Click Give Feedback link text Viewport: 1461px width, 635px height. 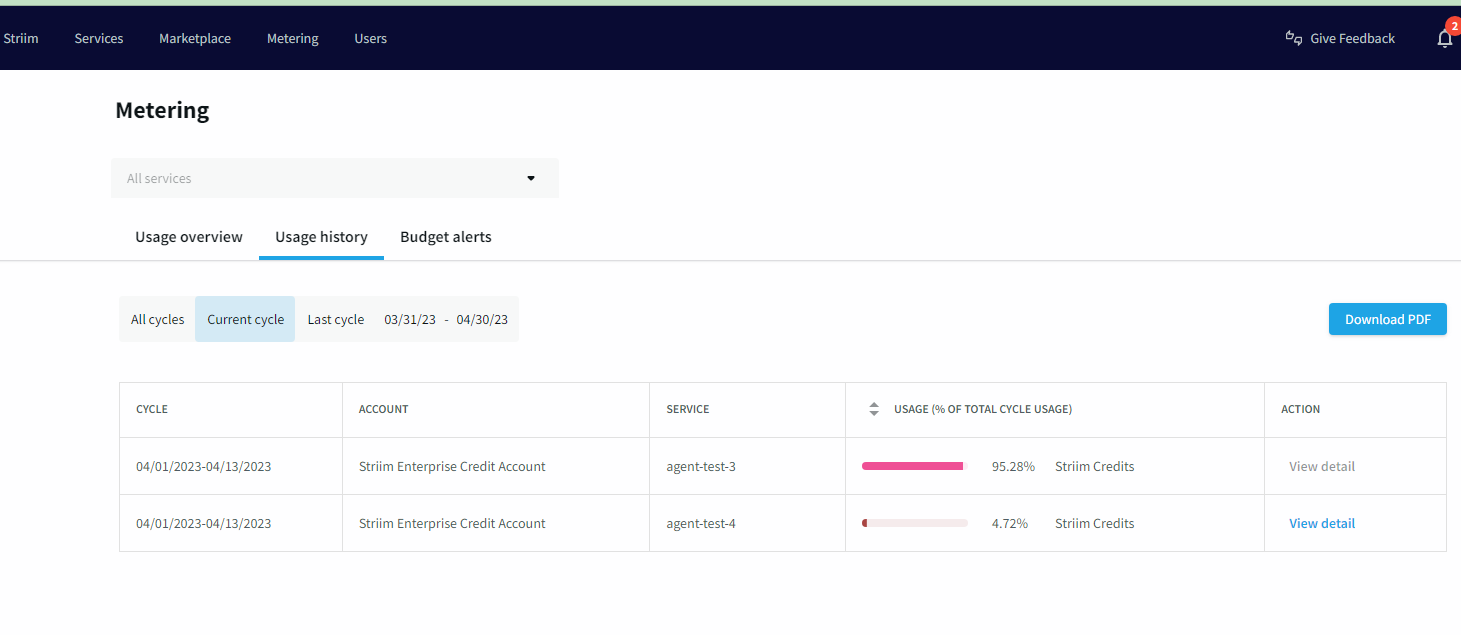tap(1353, 38)
